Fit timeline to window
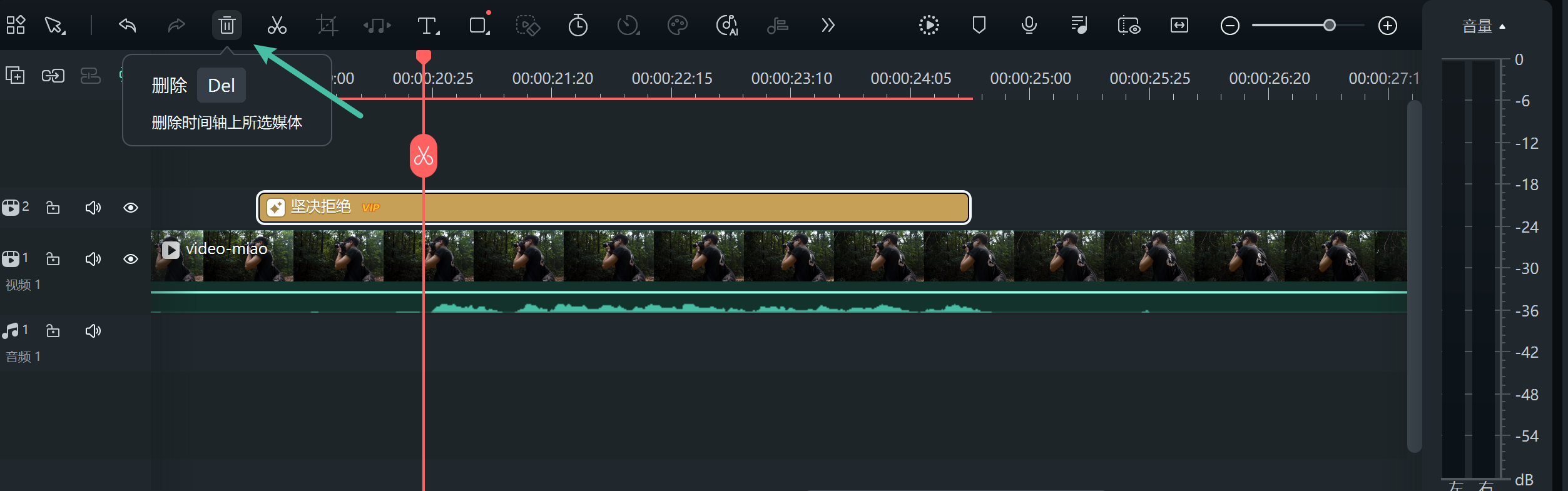The height and width of the screenshot is (491, 1568). coord(1179,25)
